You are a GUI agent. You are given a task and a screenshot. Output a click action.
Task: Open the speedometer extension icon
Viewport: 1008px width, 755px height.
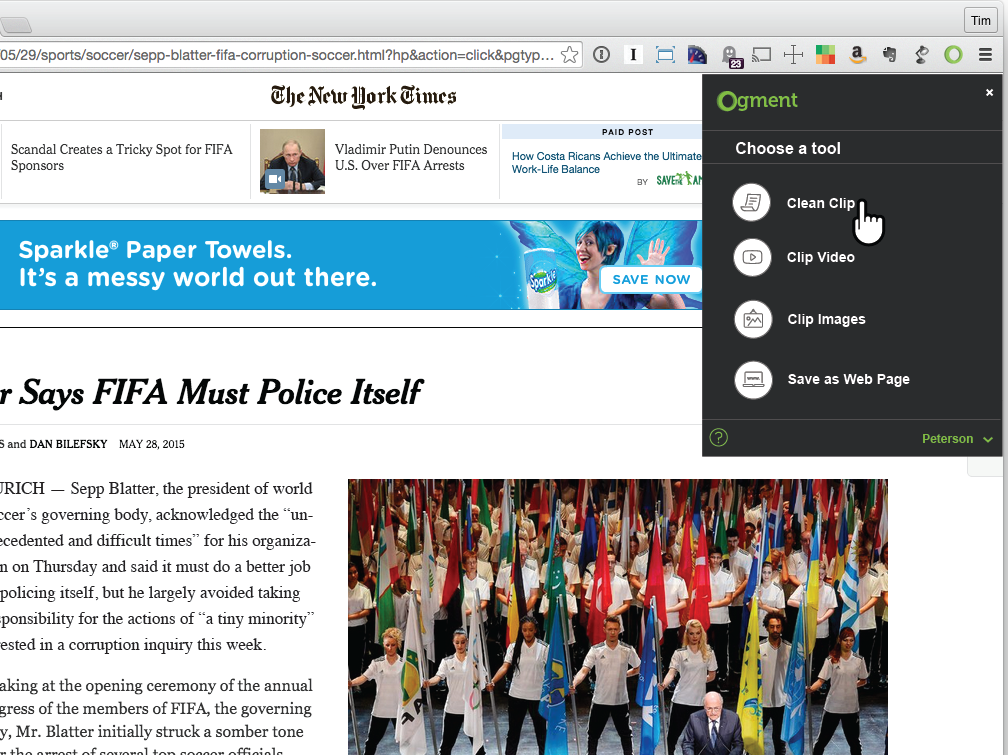697,55
